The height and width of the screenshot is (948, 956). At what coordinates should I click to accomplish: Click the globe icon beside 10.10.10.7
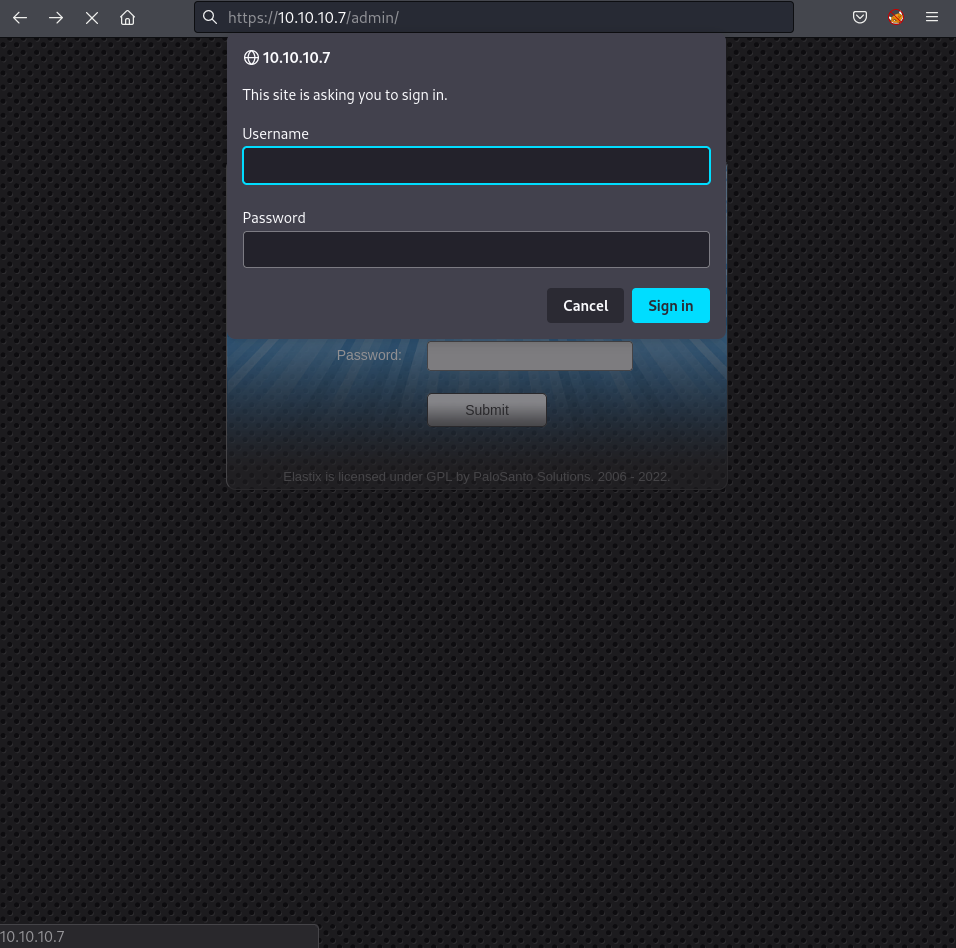point(251,58)
